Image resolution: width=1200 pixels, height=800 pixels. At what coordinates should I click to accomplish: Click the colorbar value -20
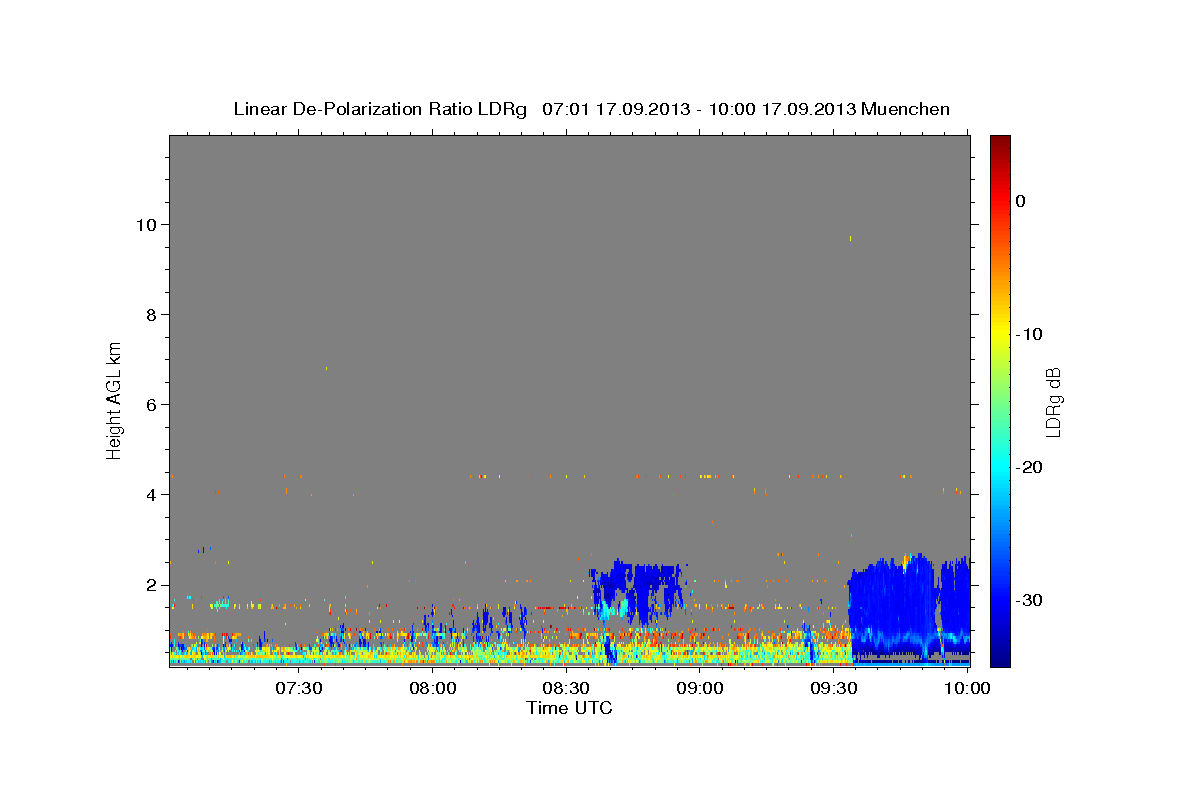pyautogui.click(x=1029, y=467)
